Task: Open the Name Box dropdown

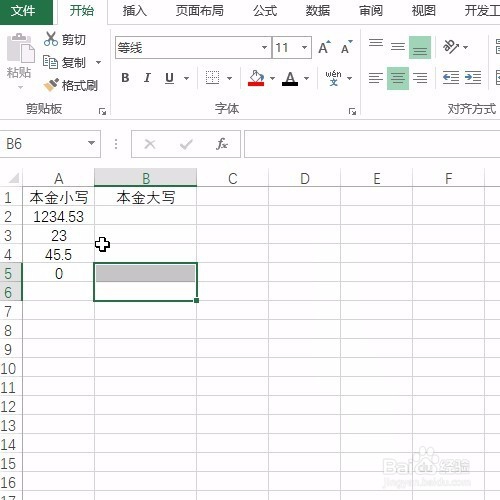Action: pos(91,143)
